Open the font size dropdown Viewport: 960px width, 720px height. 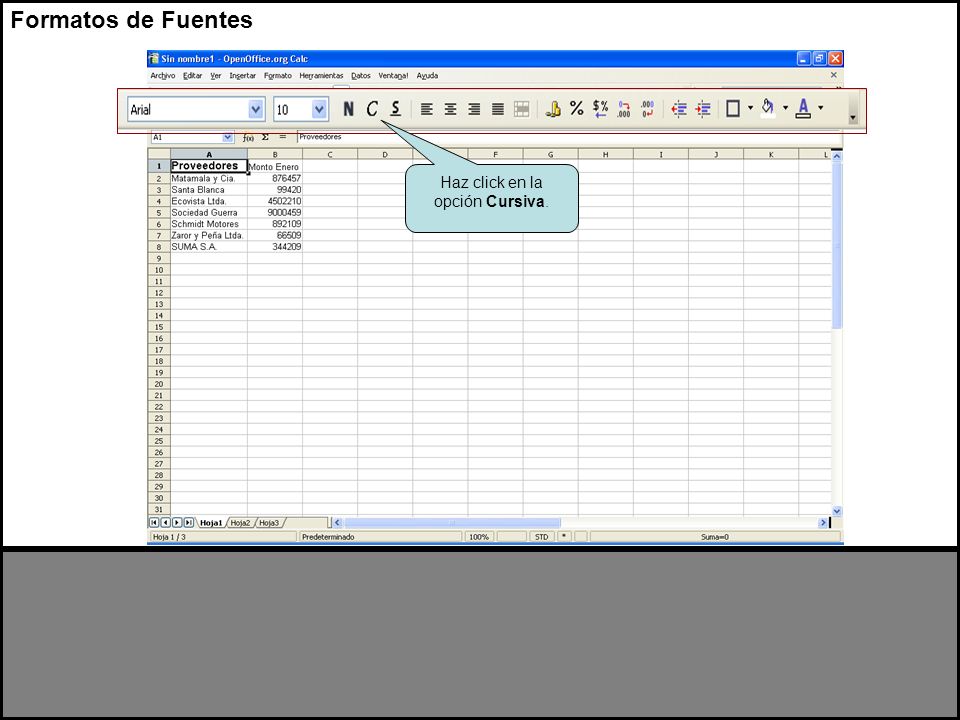(319, 110)
